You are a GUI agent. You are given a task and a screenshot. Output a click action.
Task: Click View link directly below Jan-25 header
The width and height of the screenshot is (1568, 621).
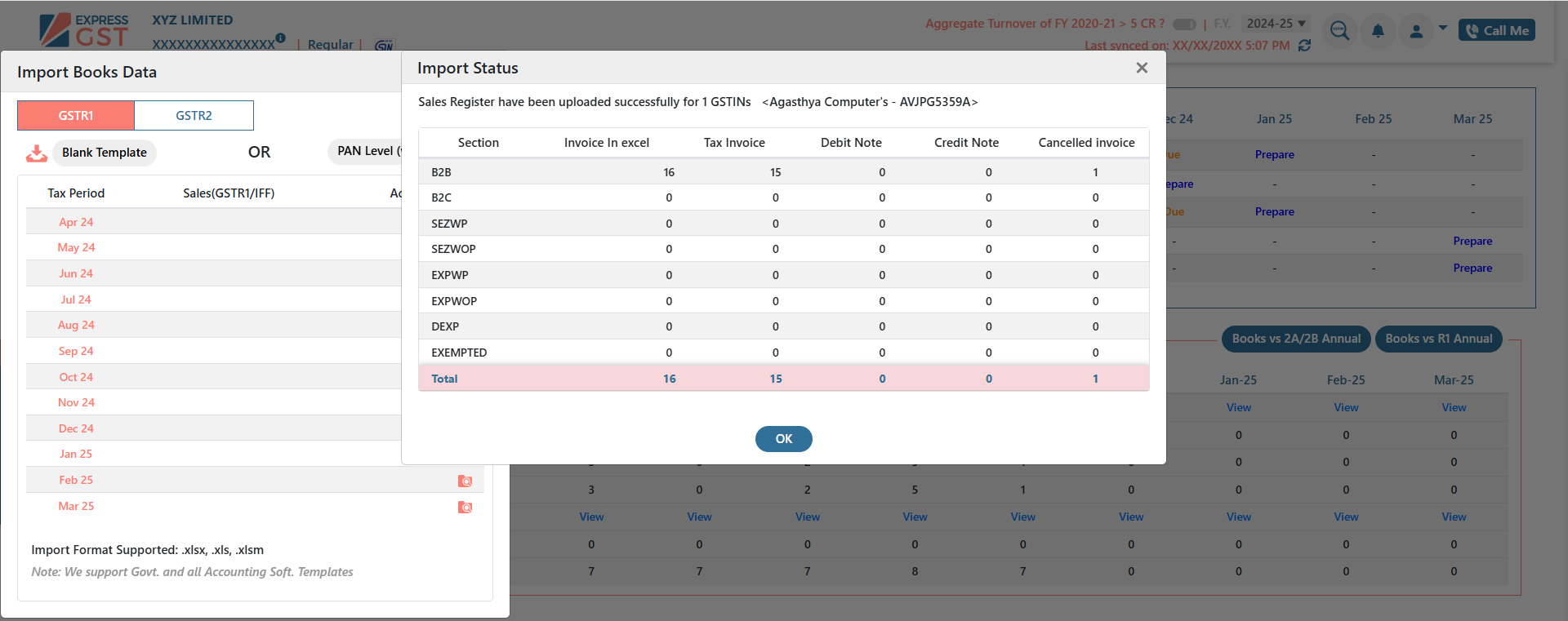click(x=1239, y=407)
